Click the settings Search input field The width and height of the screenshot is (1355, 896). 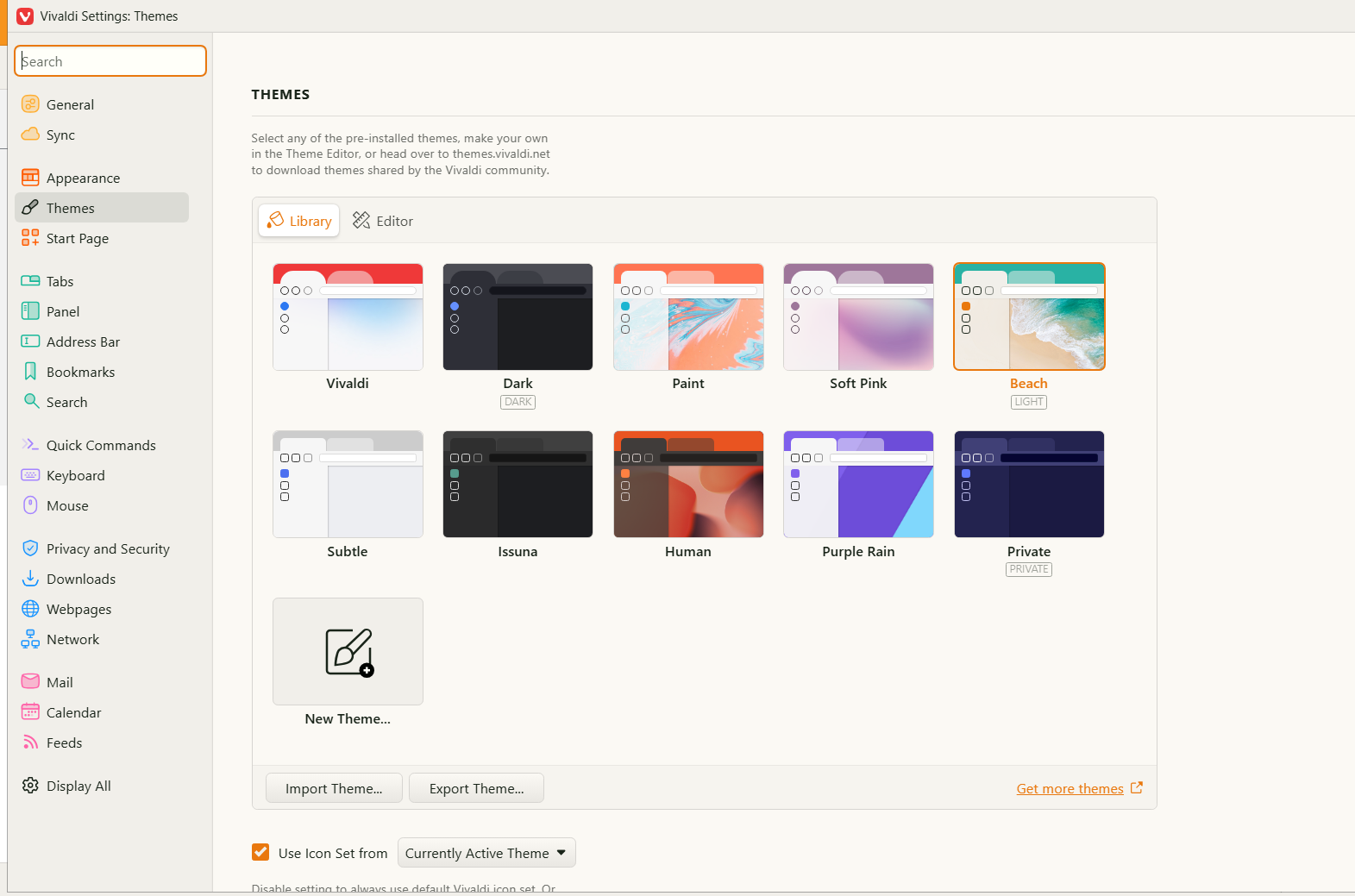pyautogui.click(x=110, y=61)
